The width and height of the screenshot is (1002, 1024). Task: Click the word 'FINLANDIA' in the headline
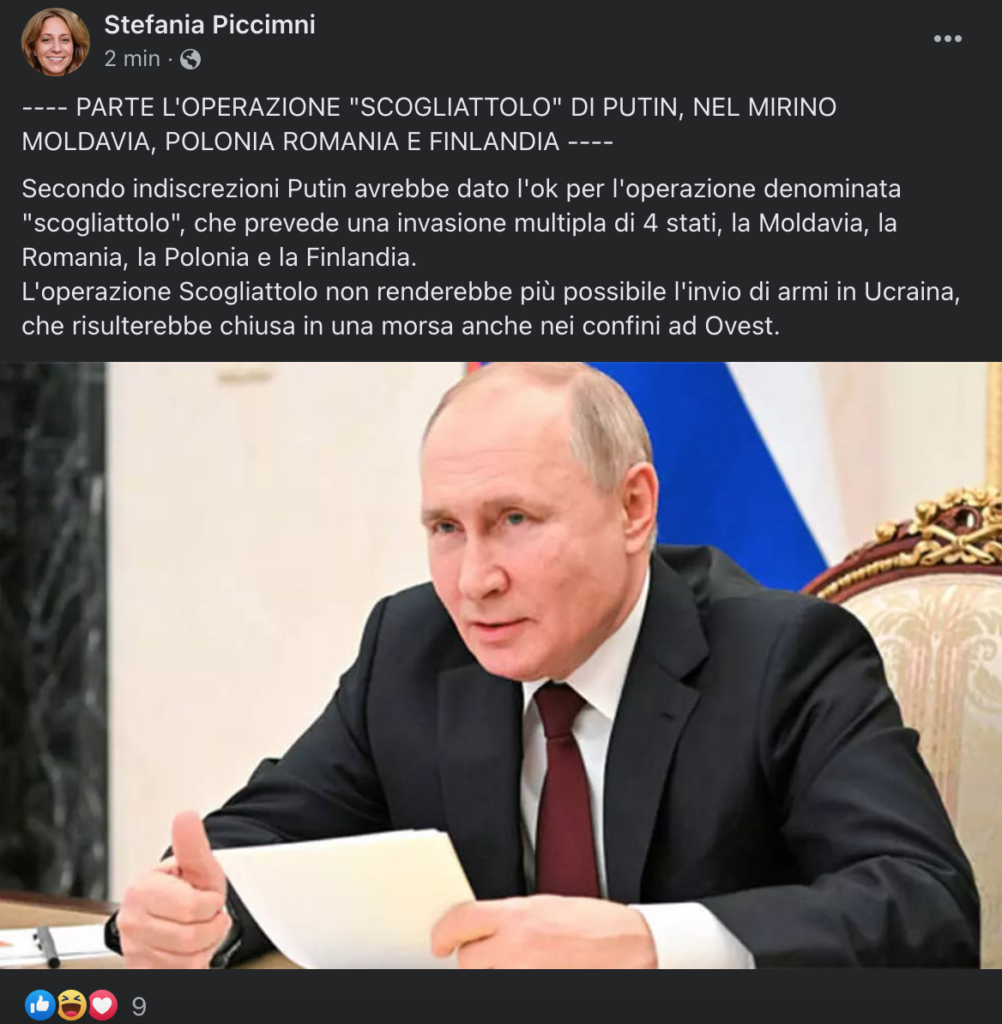494,141
